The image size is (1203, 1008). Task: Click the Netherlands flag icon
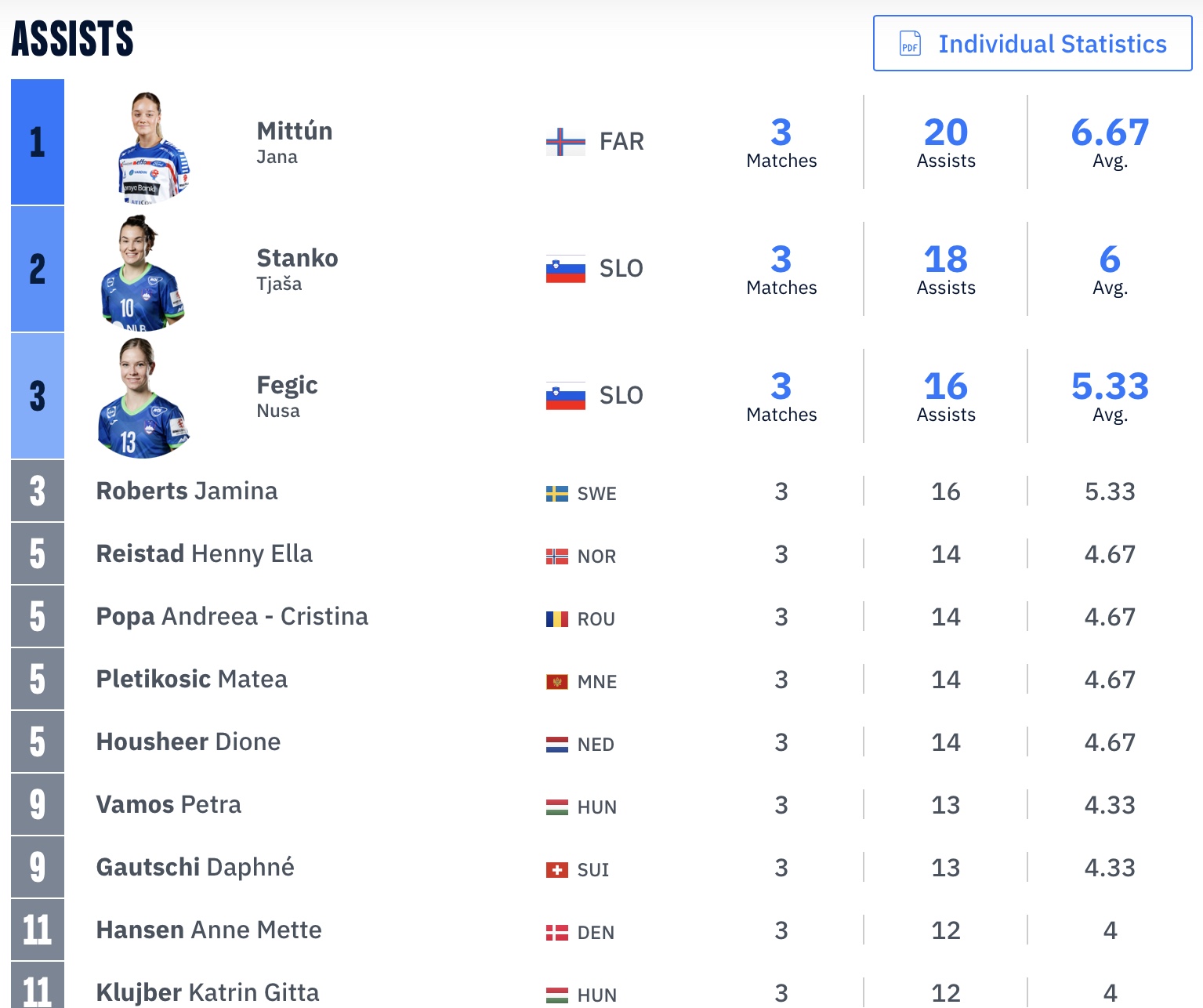click(557, 745)
